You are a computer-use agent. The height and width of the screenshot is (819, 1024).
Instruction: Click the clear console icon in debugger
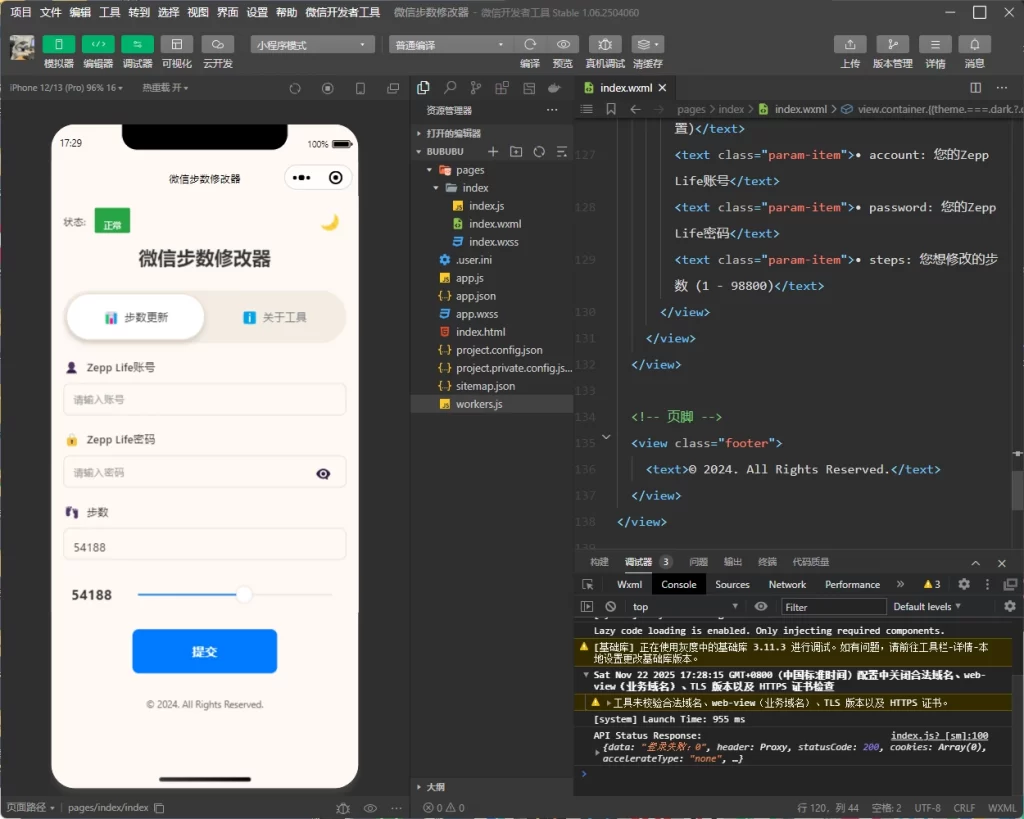point(608,606)
